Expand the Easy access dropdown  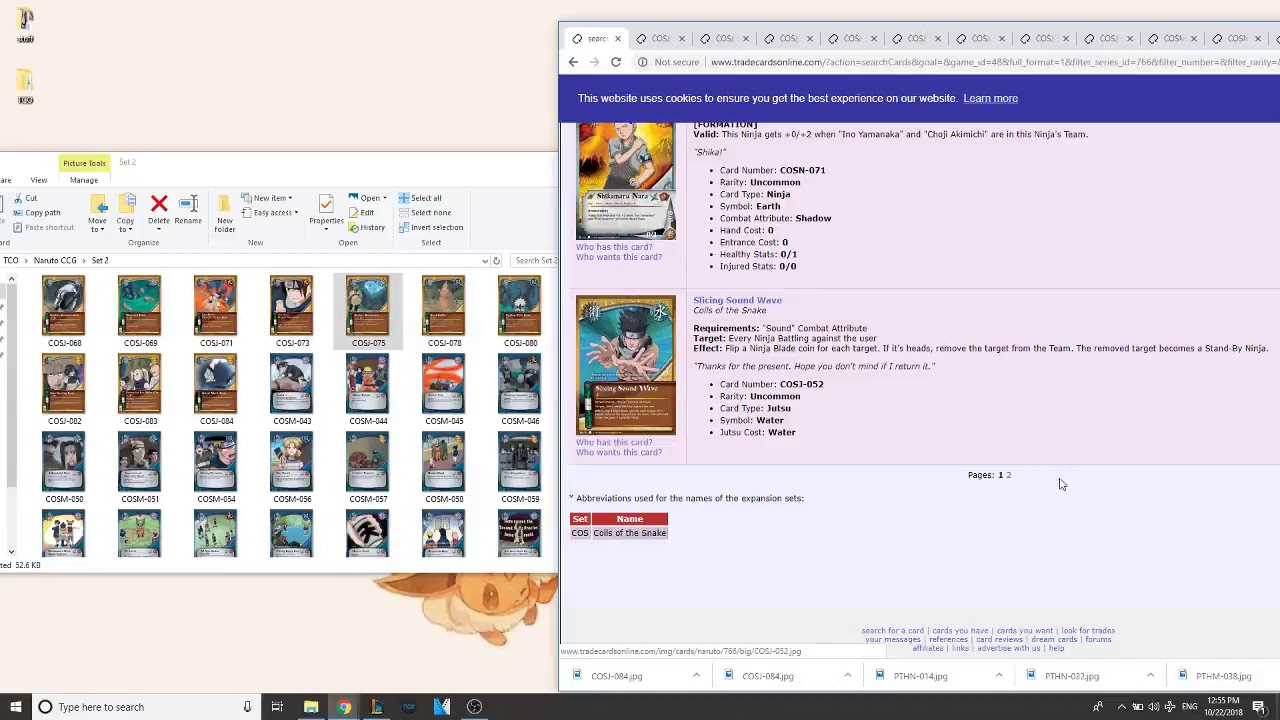pyautogui.click(x=270, y=213)
